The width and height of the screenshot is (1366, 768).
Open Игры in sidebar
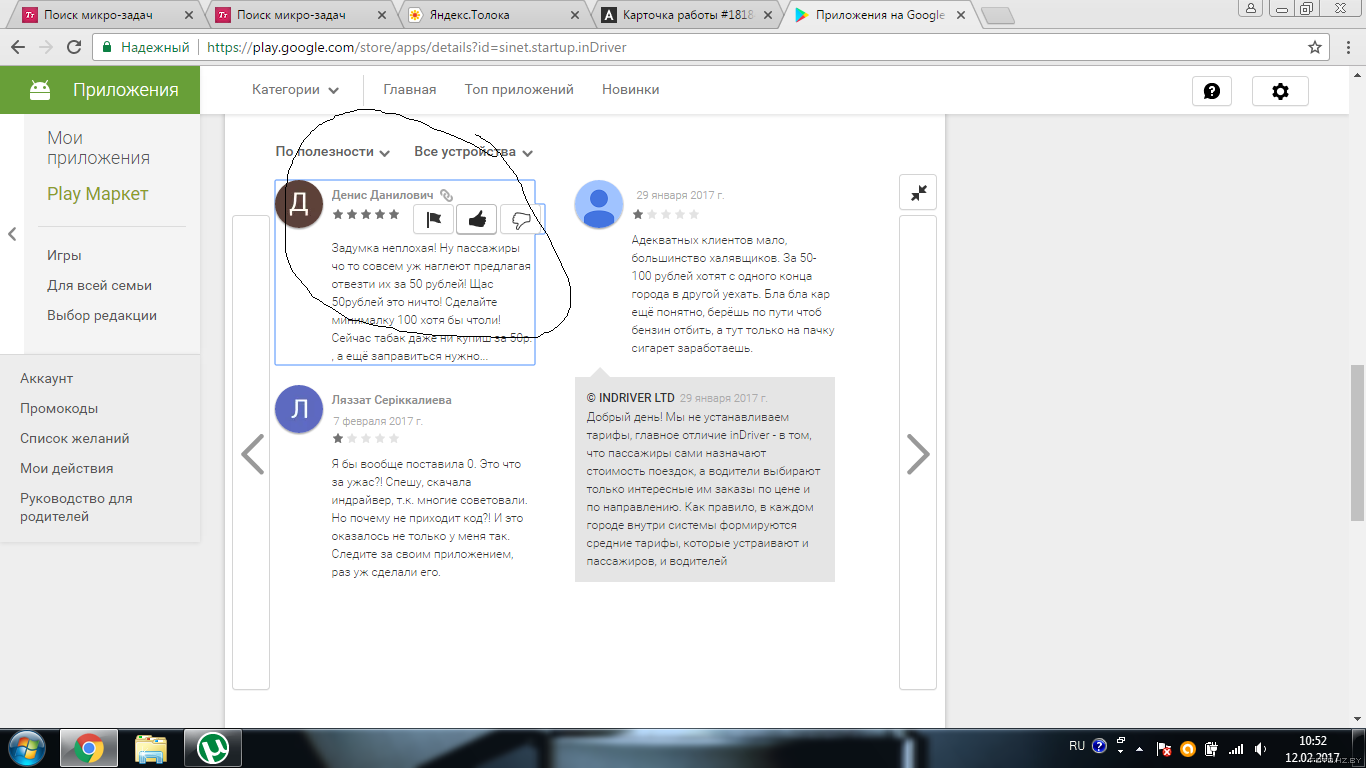tap(64, 255)
